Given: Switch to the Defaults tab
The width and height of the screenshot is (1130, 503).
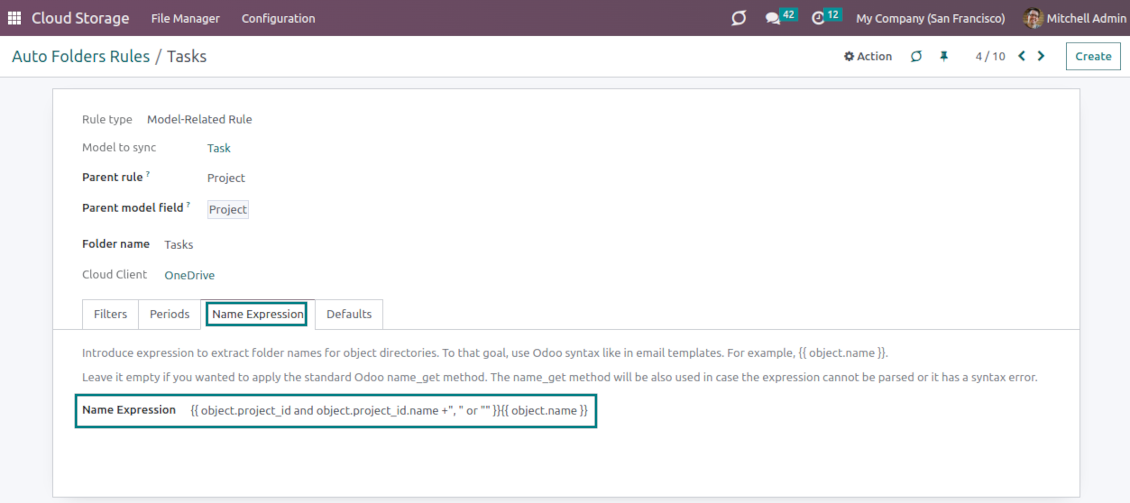Looking at the screenshot, I should click(x=349, y=314).
